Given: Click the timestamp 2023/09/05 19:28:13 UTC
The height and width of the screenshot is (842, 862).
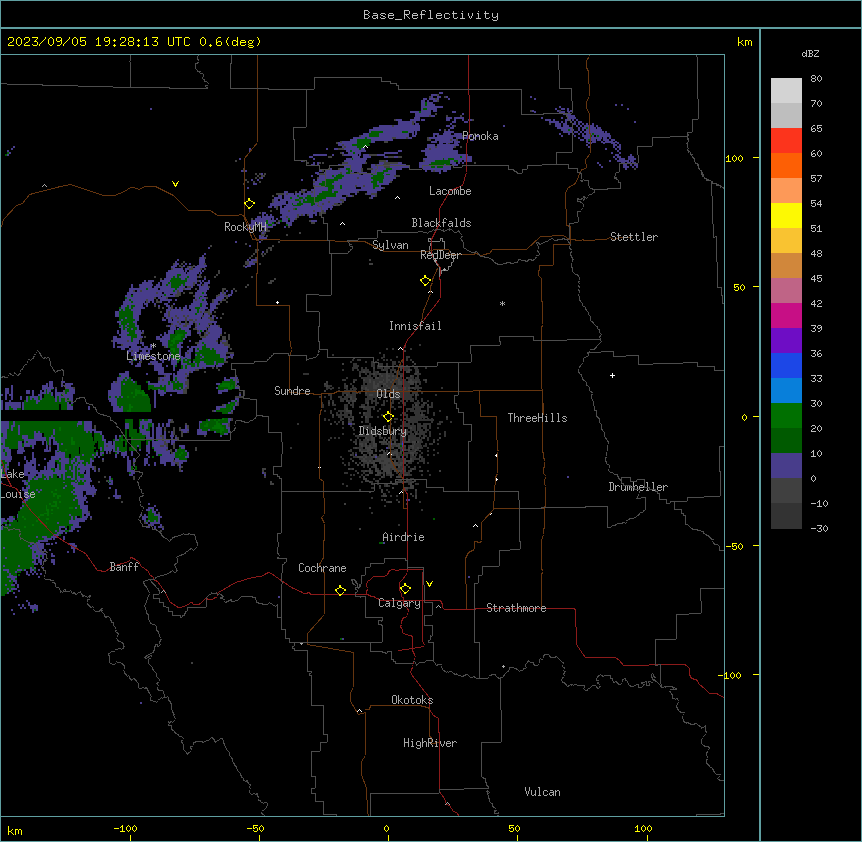Looking at the screenshot, I should tap(98, 42).
